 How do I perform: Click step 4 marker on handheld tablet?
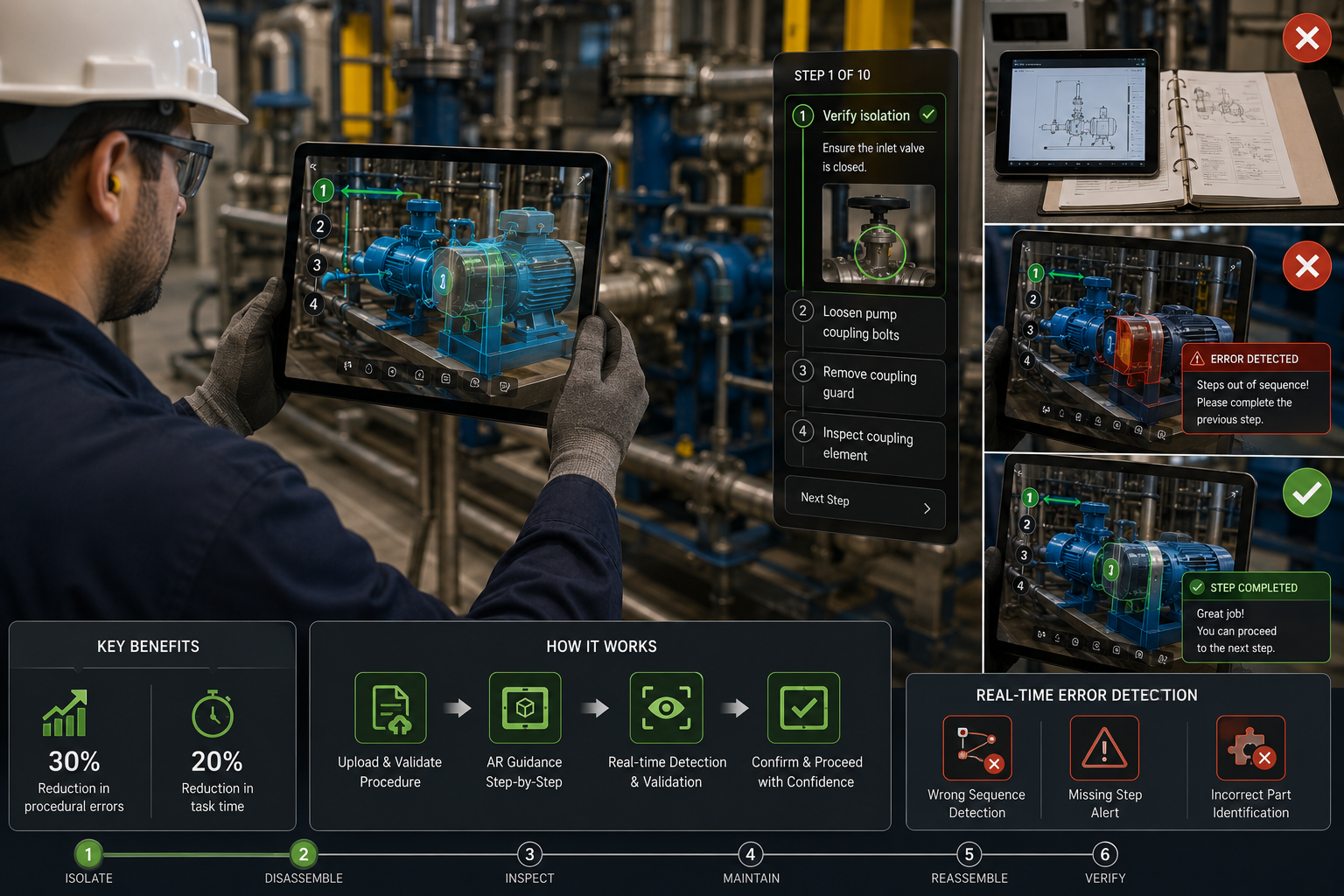[313, 304]
